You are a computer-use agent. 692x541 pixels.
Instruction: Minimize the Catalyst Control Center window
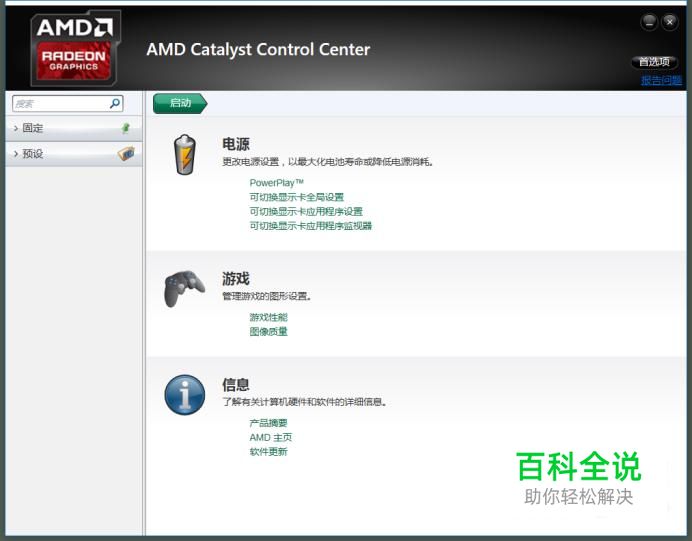[x=649, y=22]
